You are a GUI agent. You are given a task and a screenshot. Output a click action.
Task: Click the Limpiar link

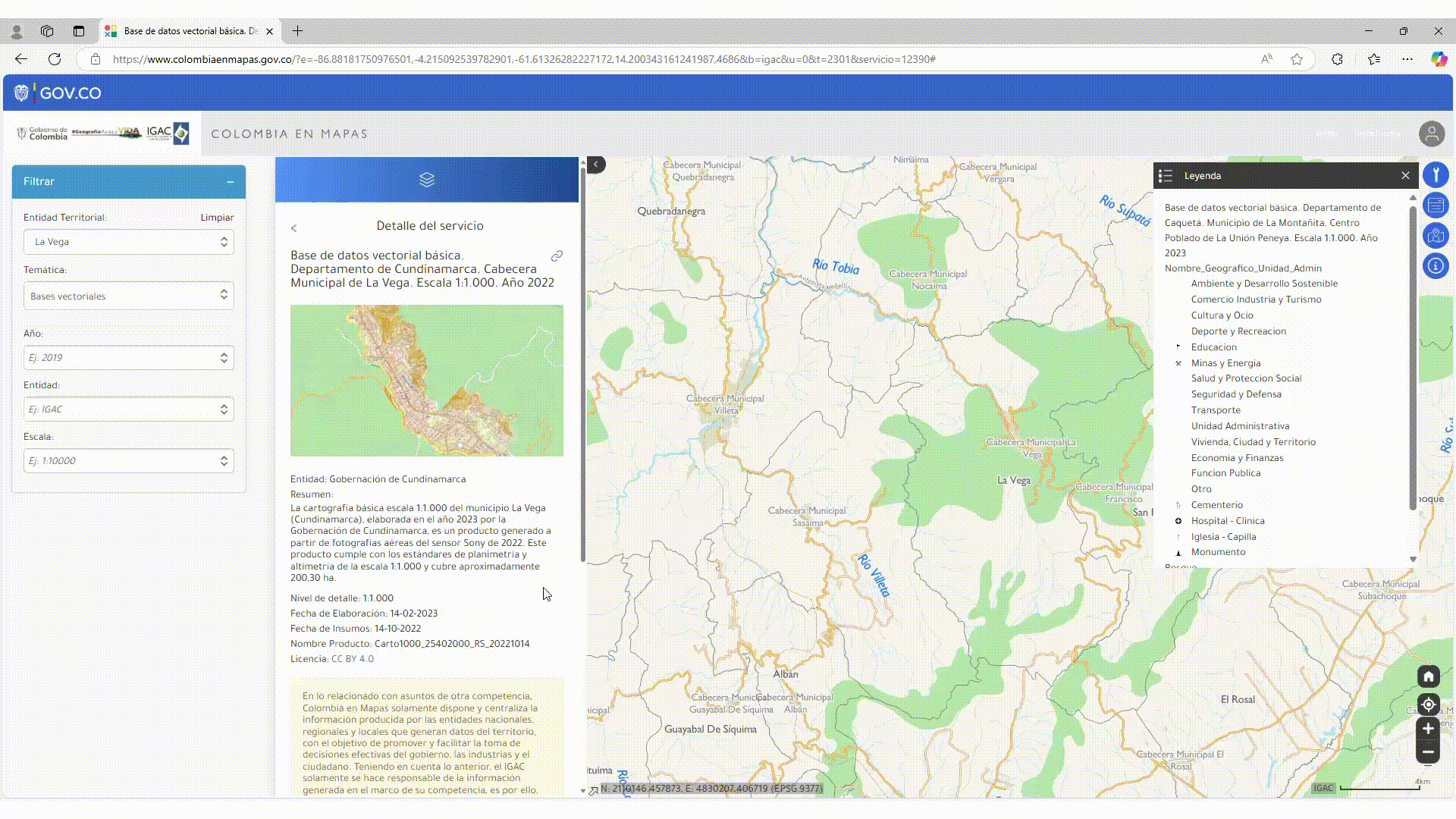click(217, 218)
